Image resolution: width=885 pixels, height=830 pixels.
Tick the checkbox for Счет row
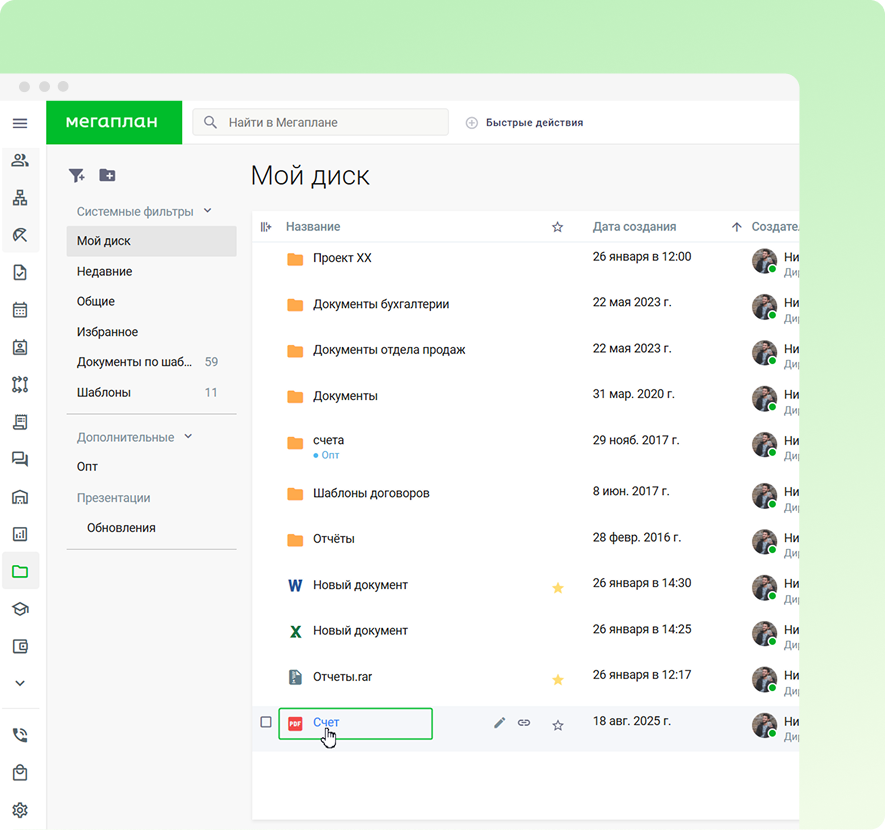266,722
